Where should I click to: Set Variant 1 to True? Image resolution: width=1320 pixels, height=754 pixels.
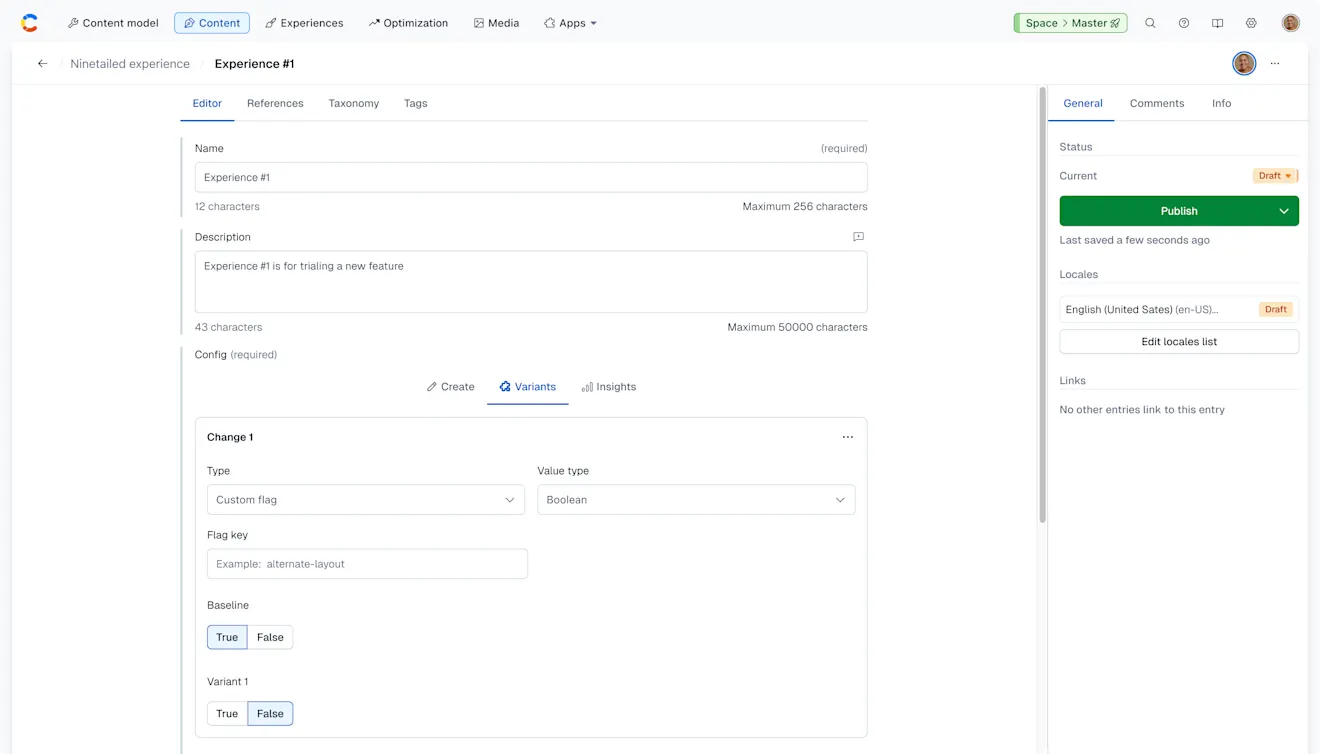[x=227, y=714]
